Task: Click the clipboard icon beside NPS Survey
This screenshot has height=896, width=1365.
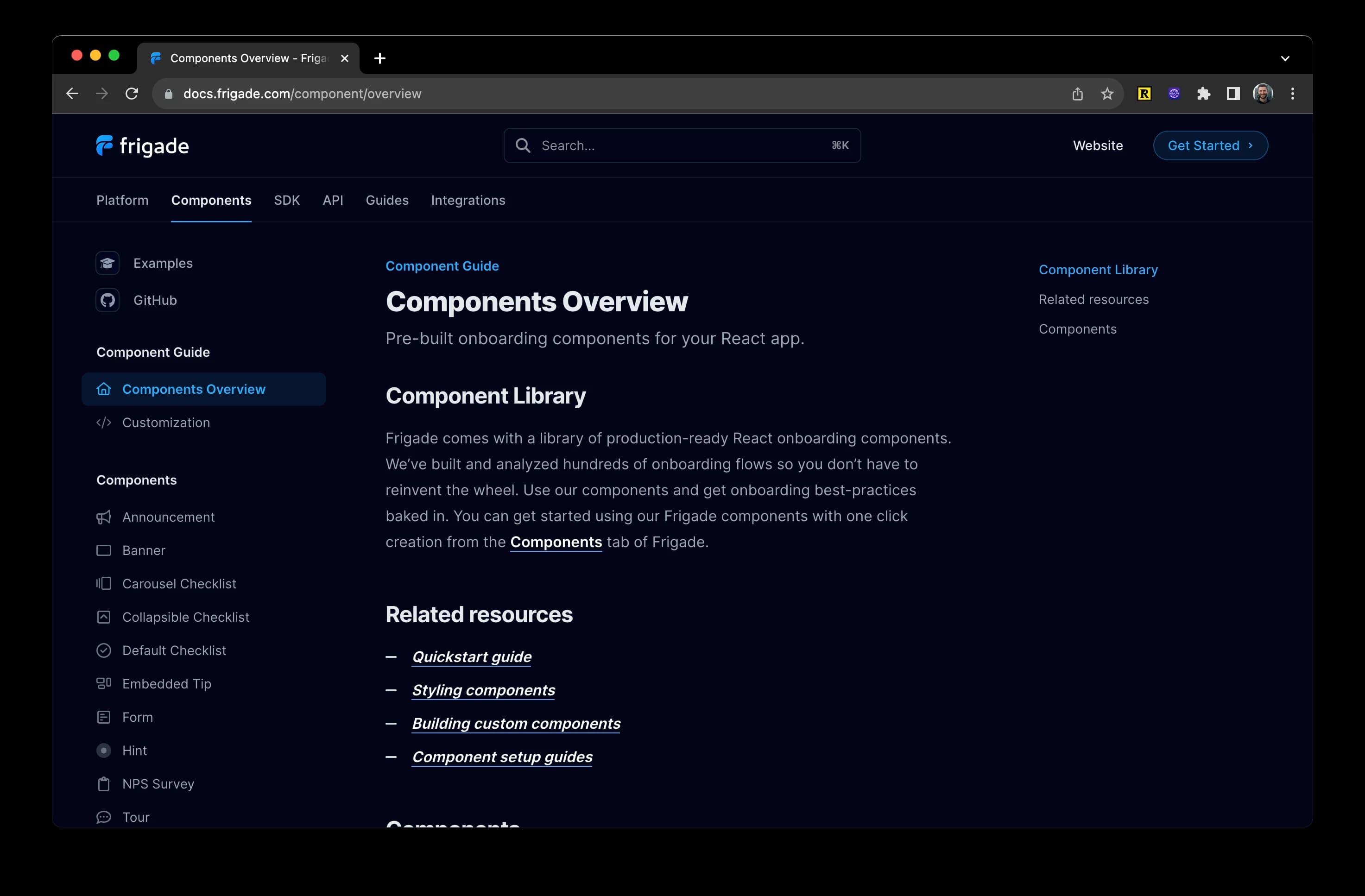Action: click(104, 783)
